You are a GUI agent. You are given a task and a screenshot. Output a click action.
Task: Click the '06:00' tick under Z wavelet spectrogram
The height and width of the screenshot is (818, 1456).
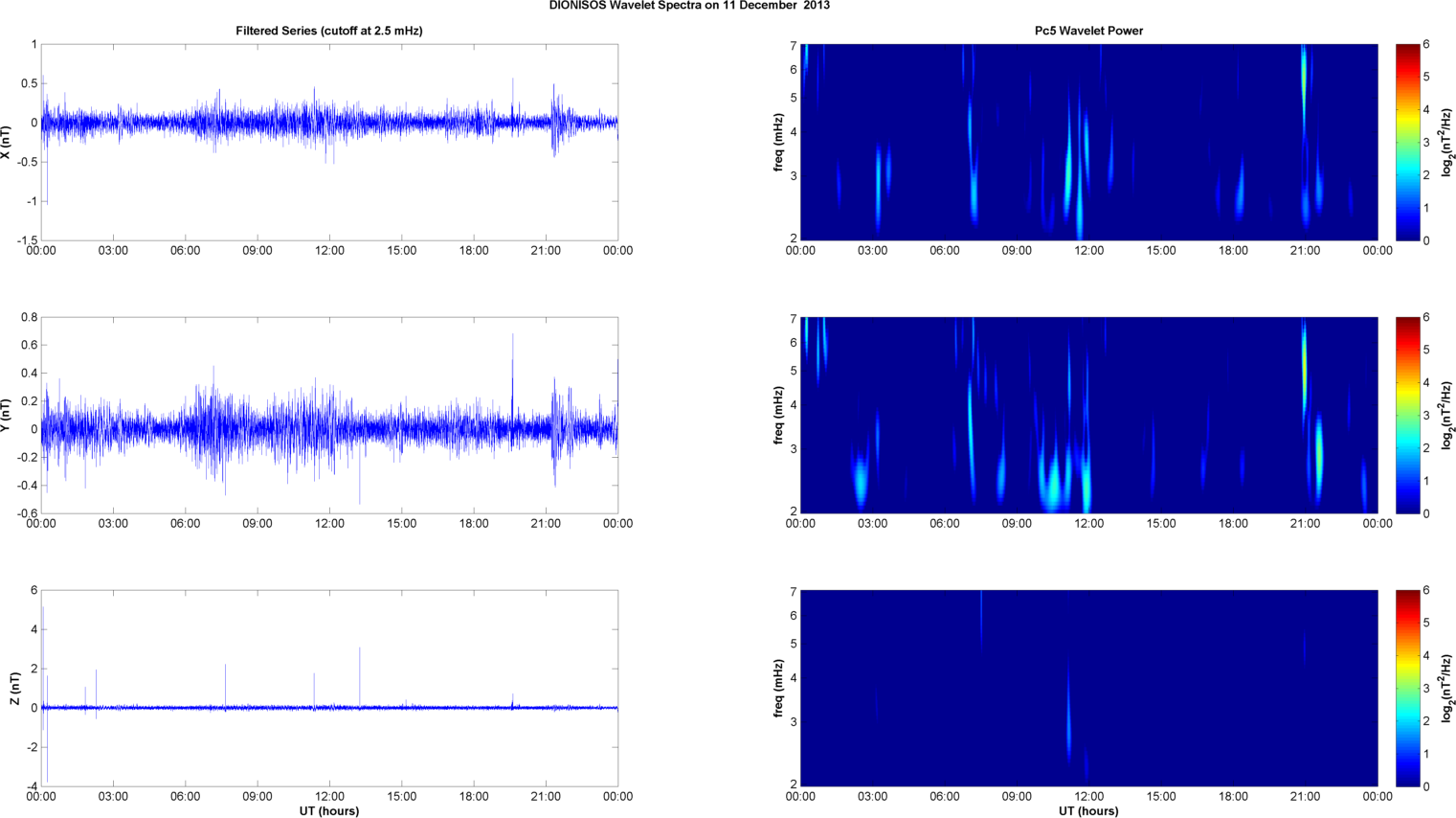click(945, 797)
